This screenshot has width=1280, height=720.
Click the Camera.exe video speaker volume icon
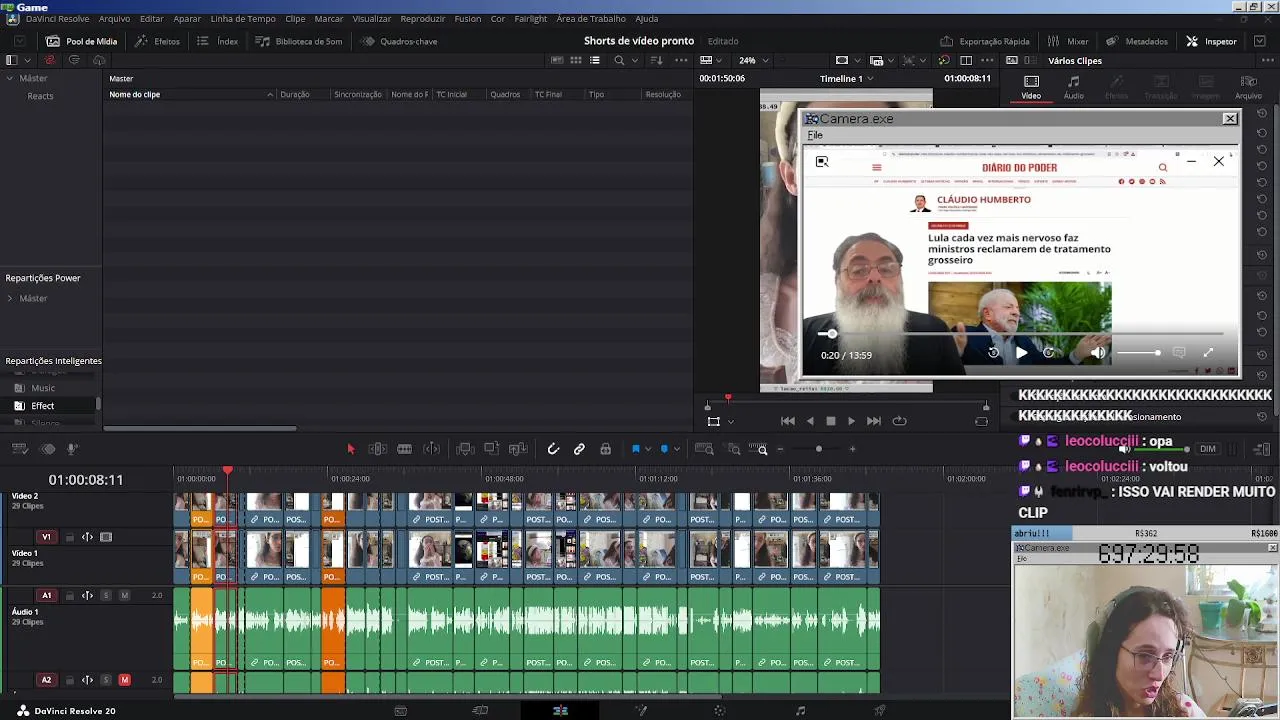coord(1098,353)
